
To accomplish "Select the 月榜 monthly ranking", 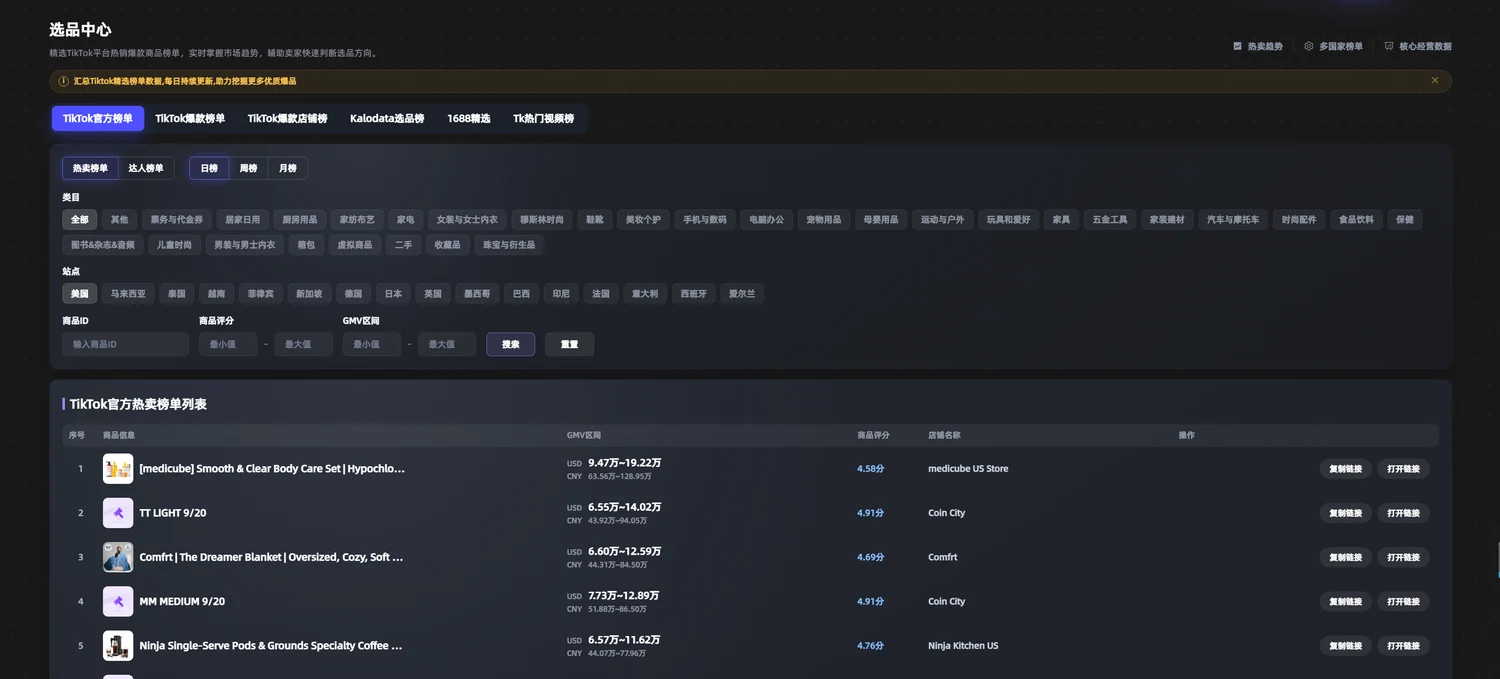I will (x=288, y=168).
